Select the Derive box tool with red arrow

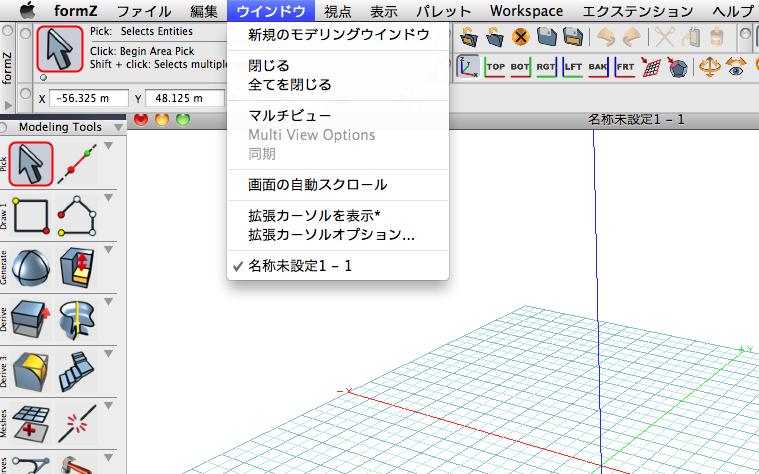pyautogui.click(x=30, y=320)
